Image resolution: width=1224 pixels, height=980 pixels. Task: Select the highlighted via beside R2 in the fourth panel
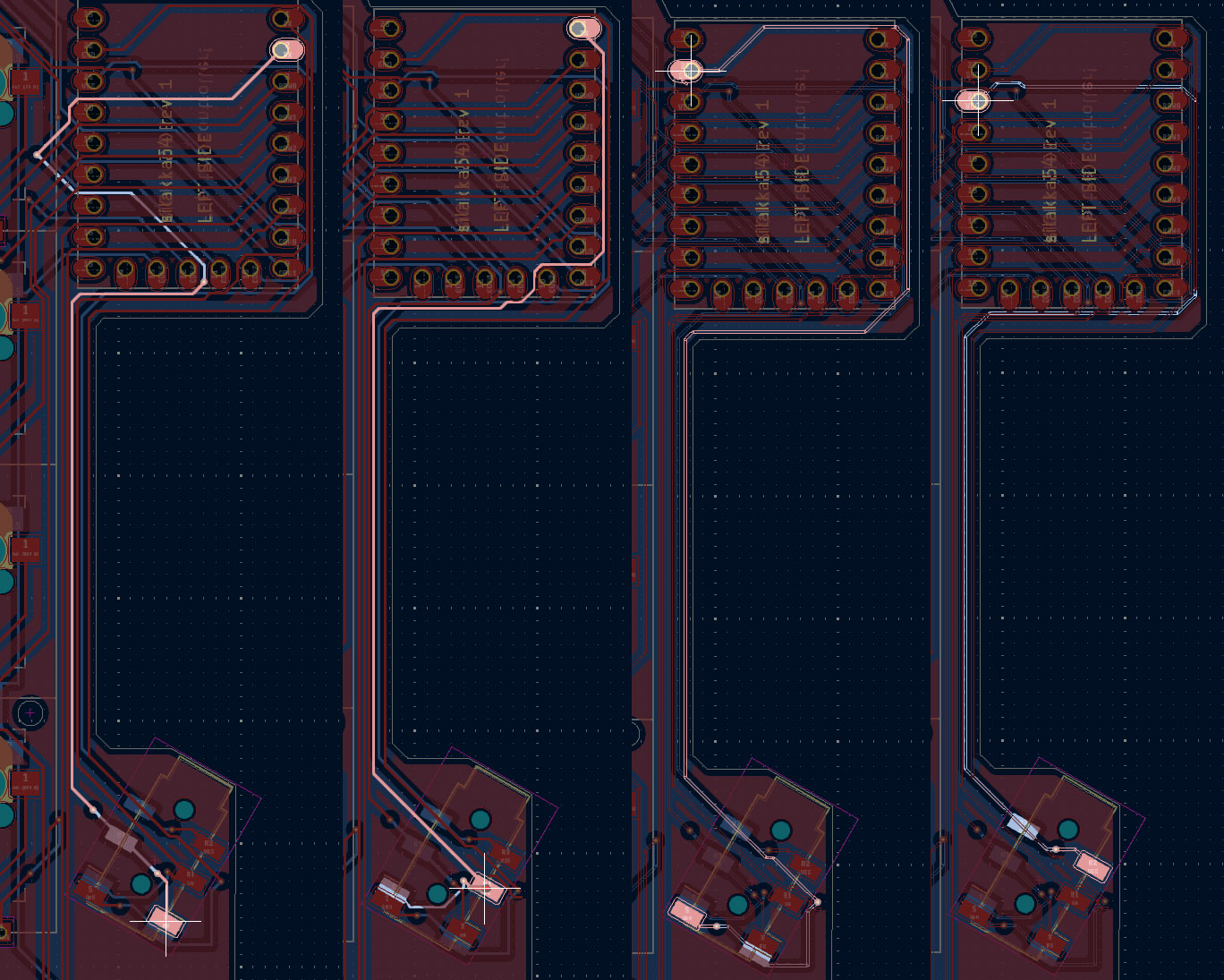pyautogui.click(x=1056, y=848)
